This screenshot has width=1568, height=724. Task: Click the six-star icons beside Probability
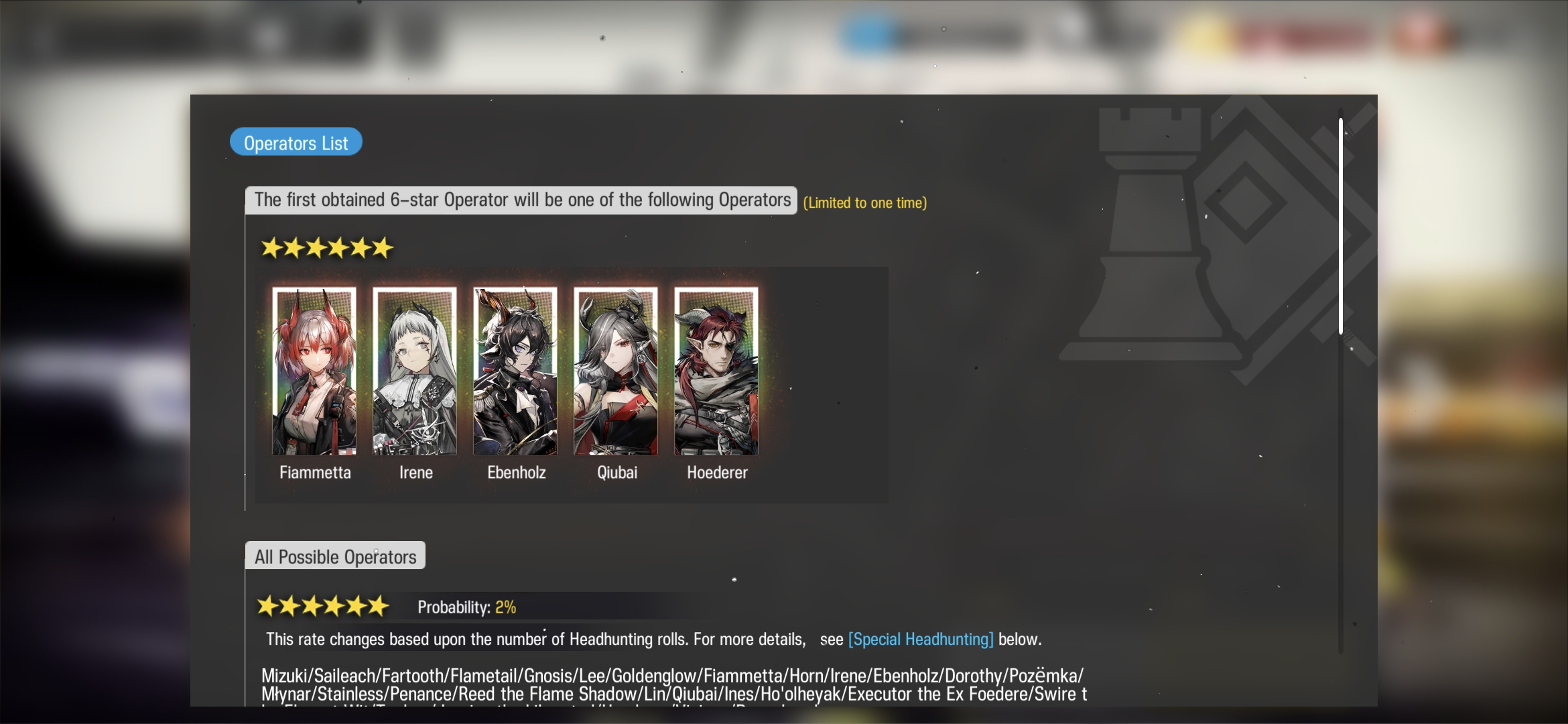pos(323,606)
